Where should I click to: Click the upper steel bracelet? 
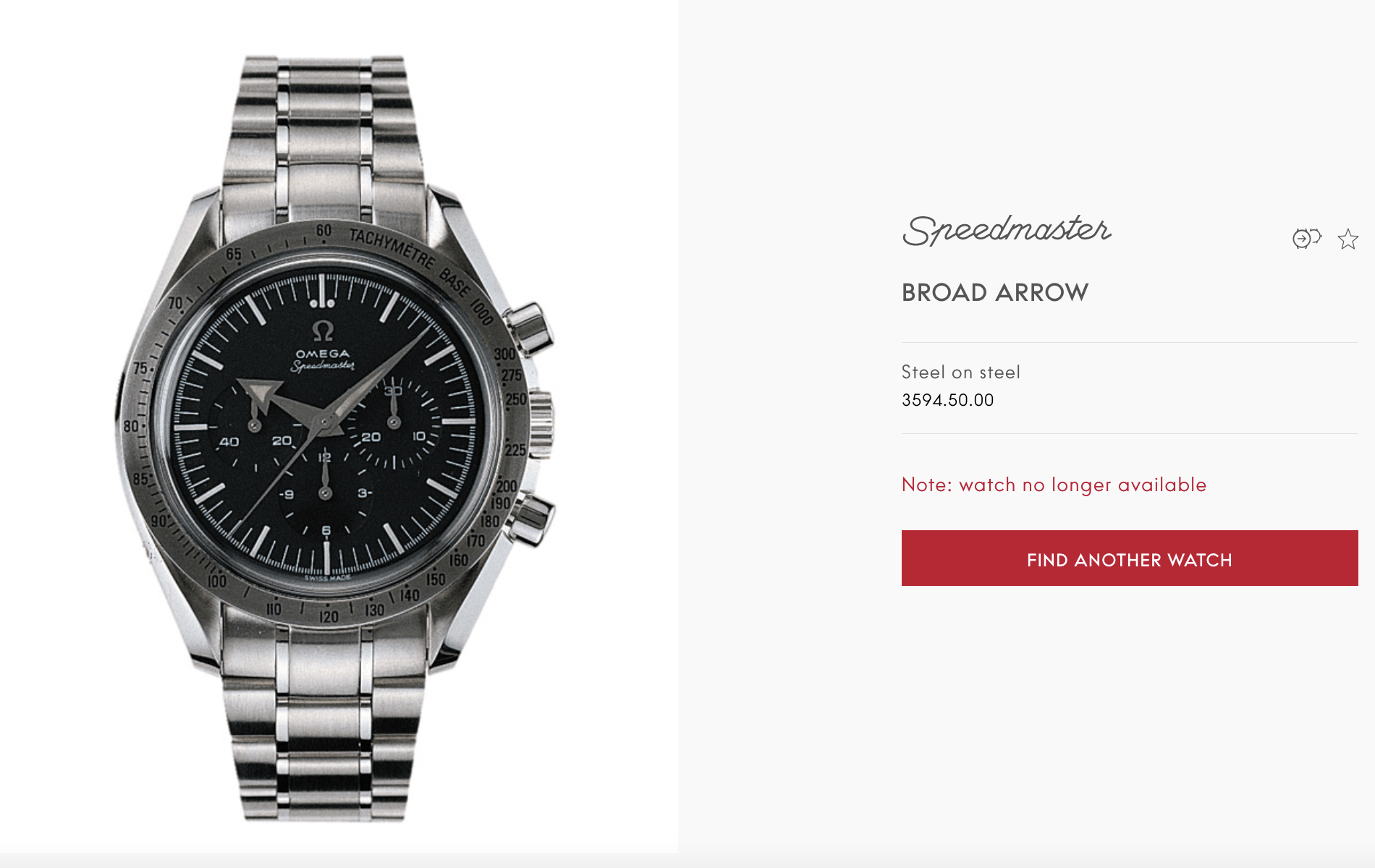[x=323, y=137]
